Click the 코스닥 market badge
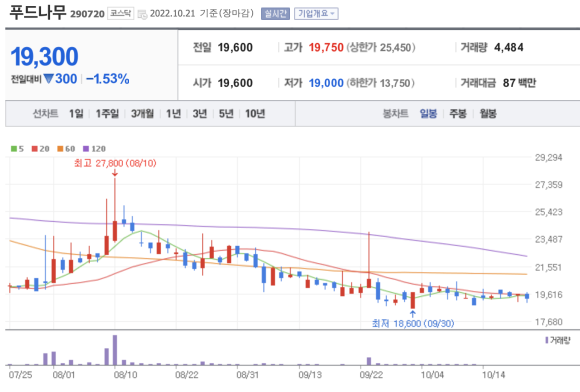Screen dimensions: 580x392 [x=121, y=14]
